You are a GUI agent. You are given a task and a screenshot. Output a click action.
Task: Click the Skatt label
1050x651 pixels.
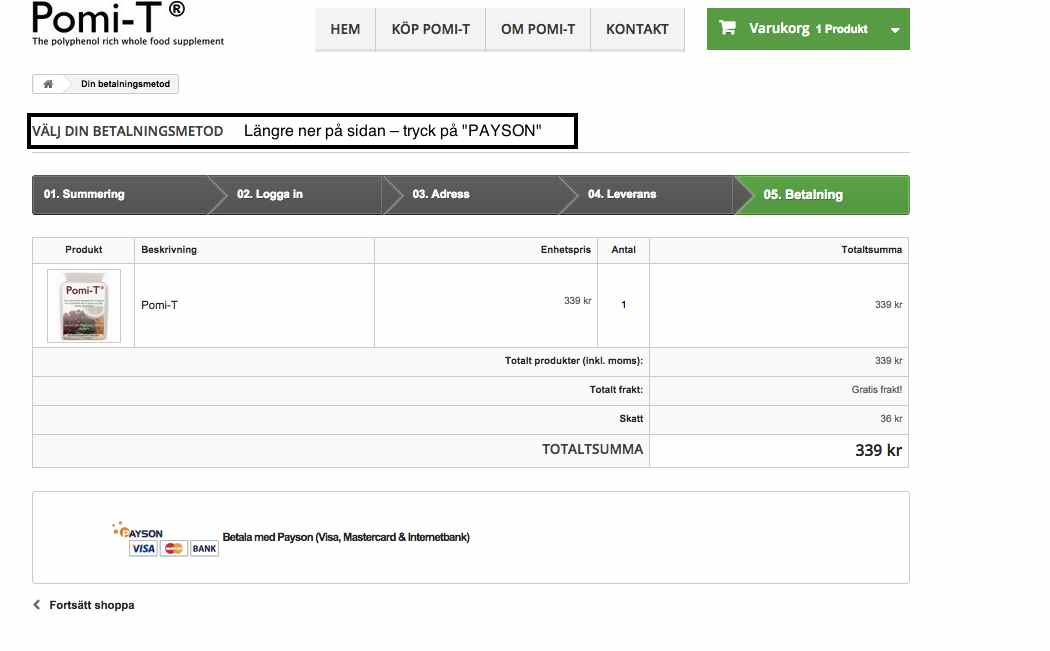coord(631,419)
